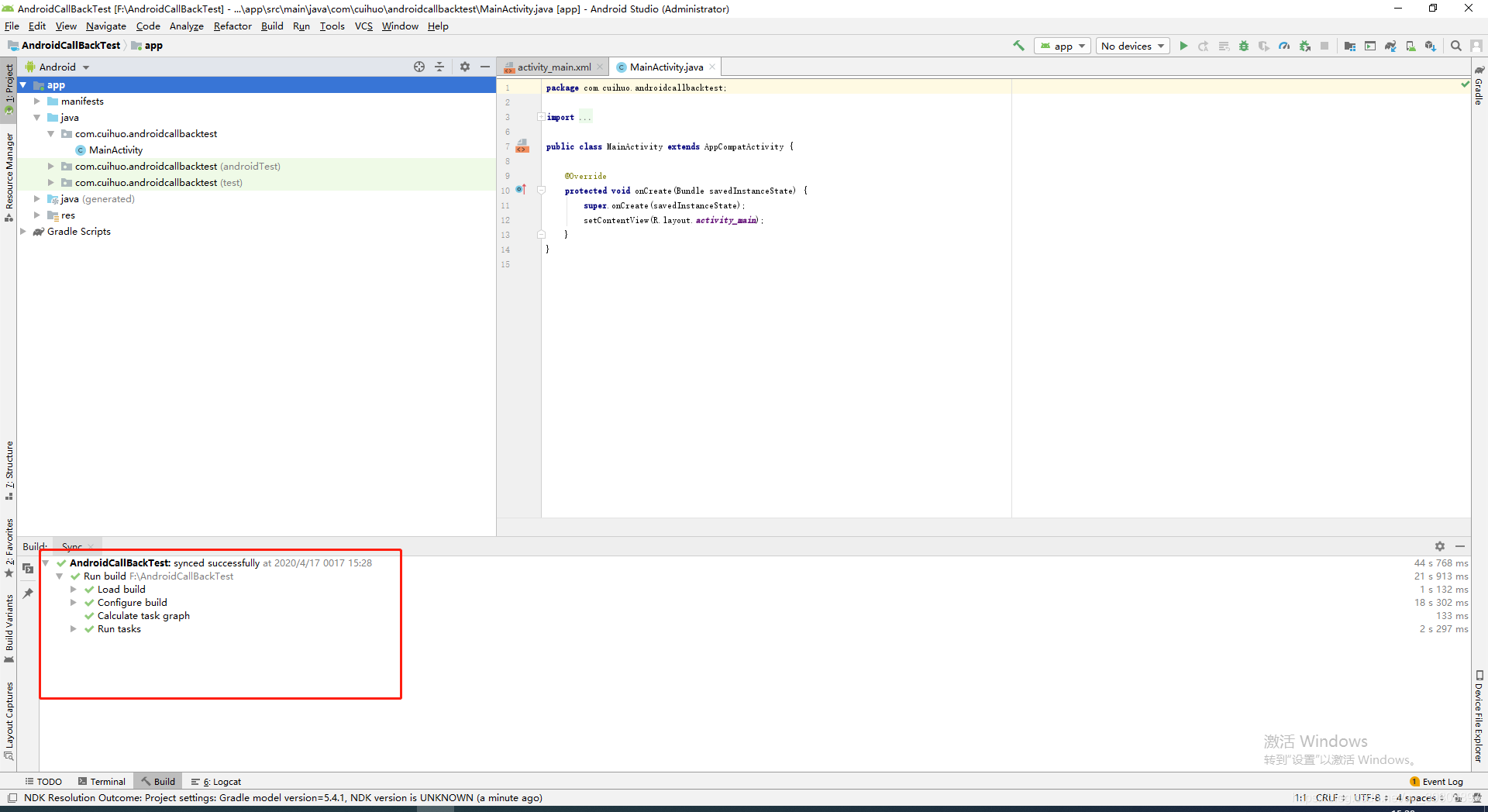Open Build panel settings gear
The height and width of the screenshot is (812, 1488).
coord(1440,546)
